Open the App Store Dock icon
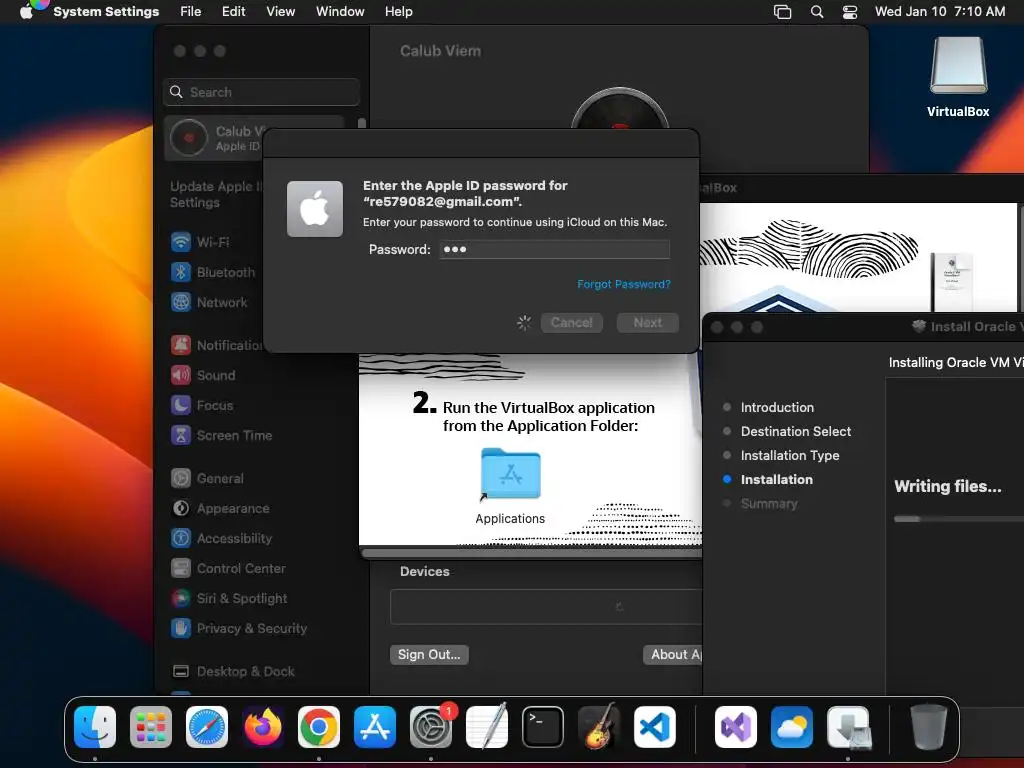The image size is (1024, 768). [x=375, y=727]
